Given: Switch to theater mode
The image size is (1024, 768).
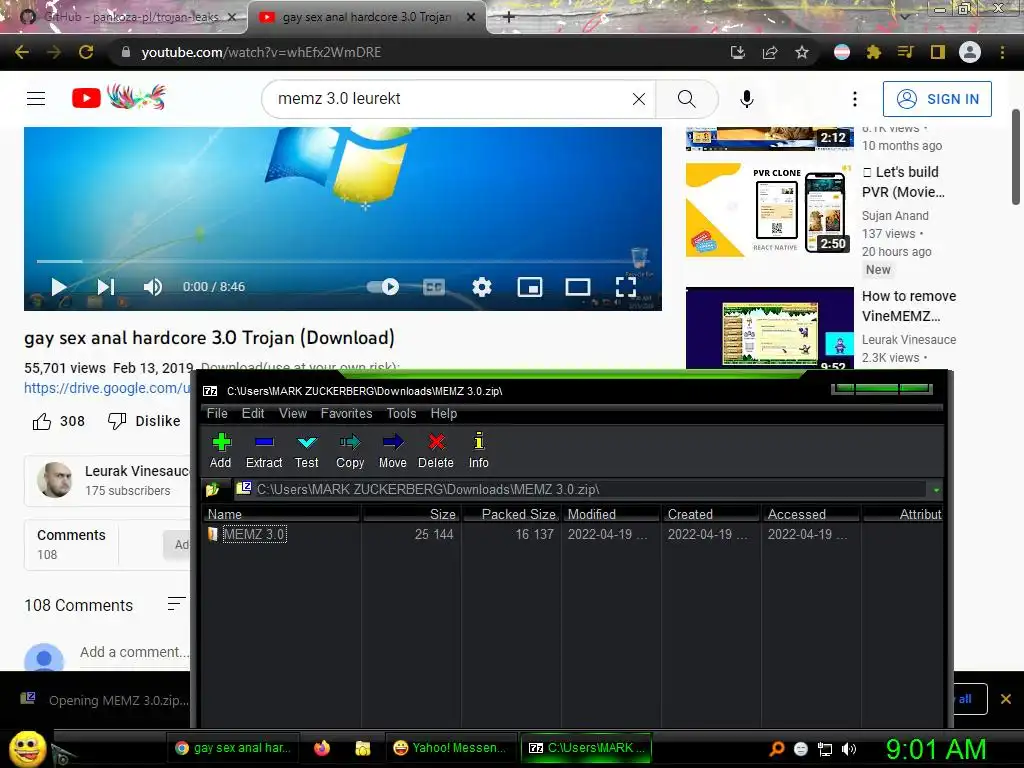Looking at the screenshot, I should 577,287.
